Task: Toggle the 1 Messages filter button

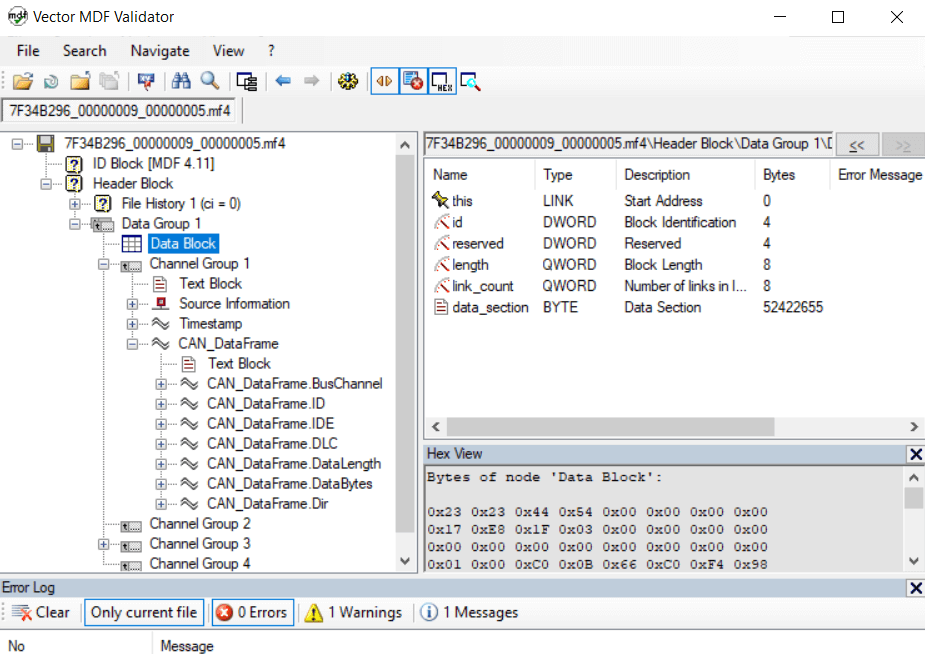Action: point(470,613)
